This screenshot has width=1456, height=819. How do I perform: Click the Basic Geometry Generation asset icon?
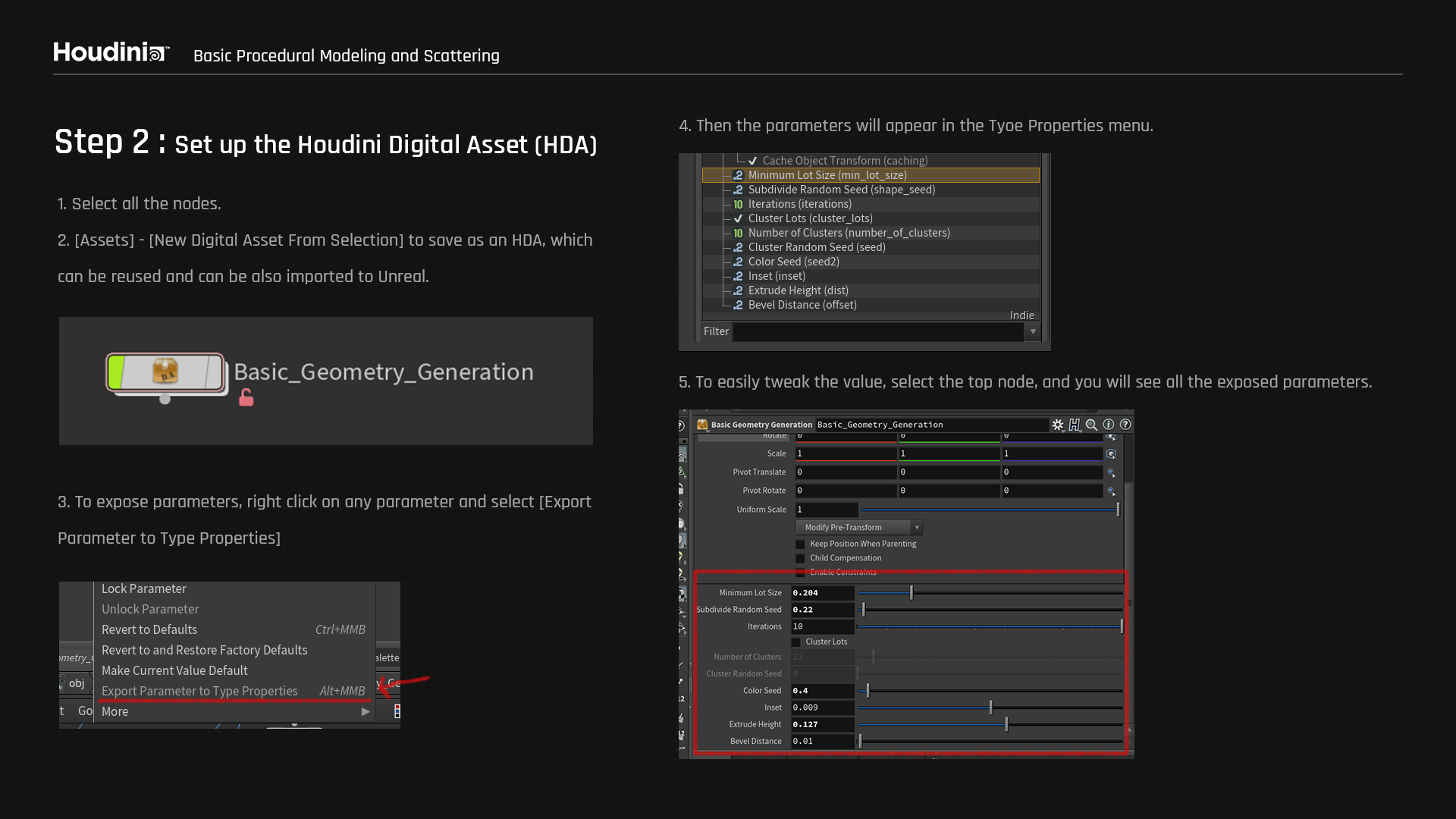pos(702,425)
